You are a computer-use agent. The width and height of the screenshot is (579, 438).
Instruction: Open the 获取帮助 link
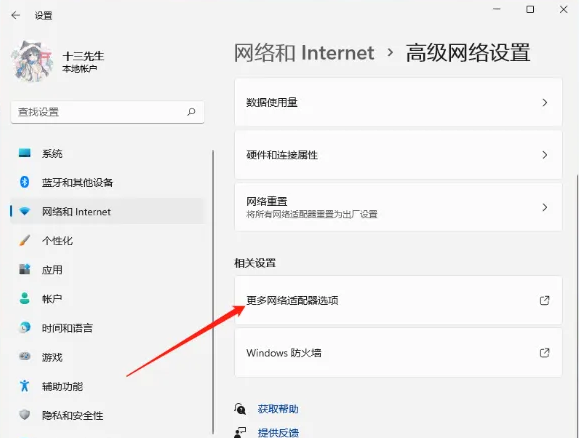point(278,409)
